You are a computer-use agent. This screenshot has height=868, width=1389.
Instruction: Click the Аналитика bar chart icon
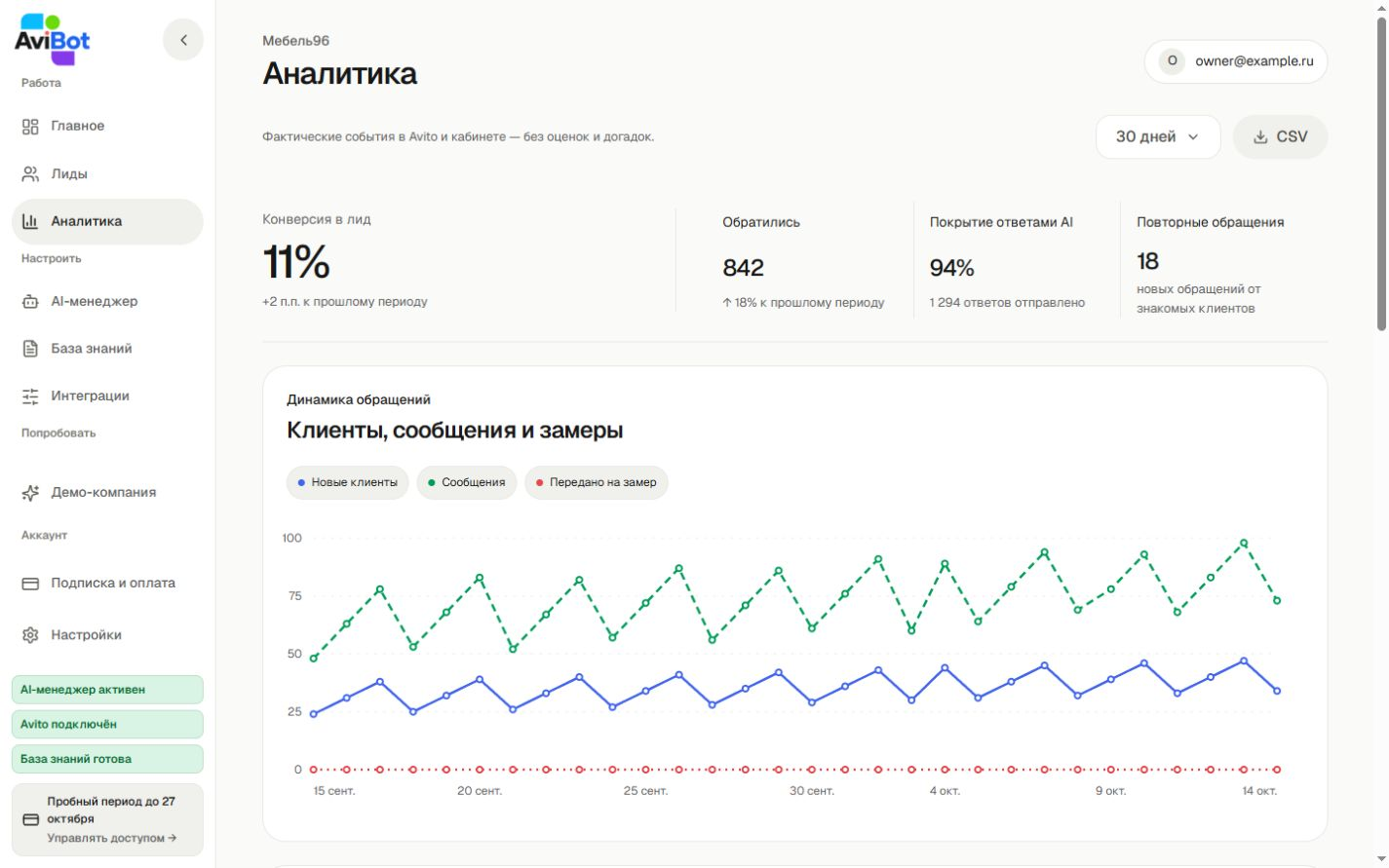[x=30, y=221]
